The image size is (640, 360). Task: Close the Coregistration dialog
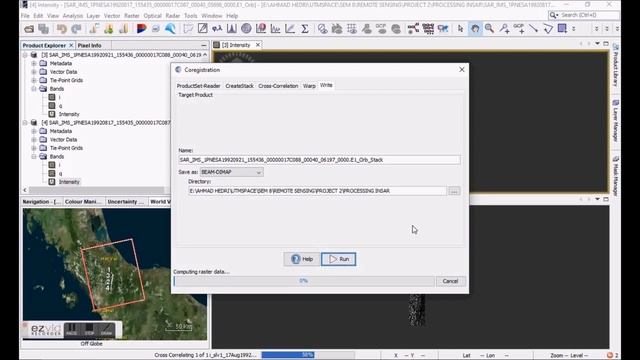[462, 69]
